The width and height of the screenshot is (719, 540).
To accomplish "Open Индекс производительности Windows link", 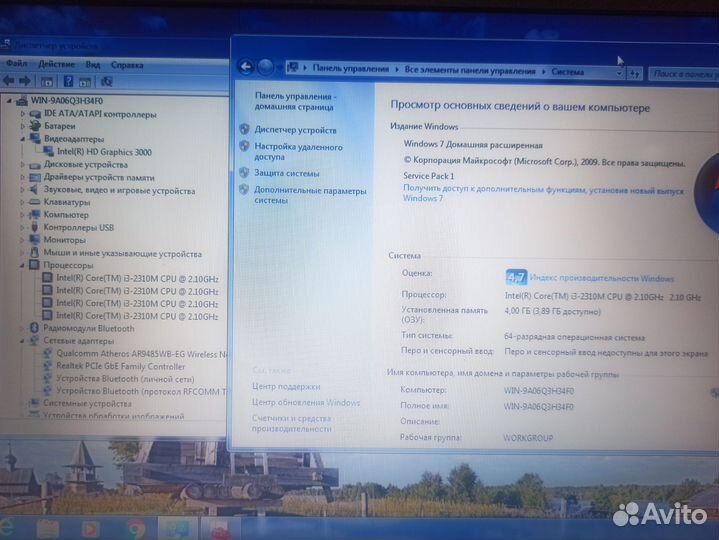I will pos(602,278).
